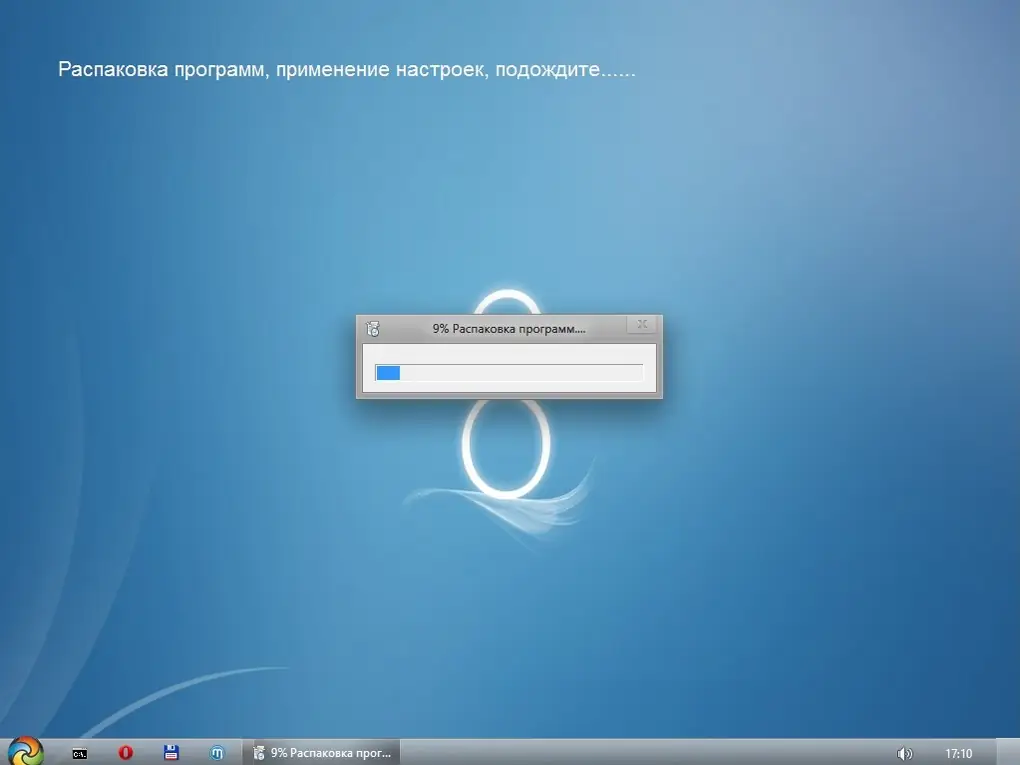Click the volume speaker tray icon

[904, 753]
